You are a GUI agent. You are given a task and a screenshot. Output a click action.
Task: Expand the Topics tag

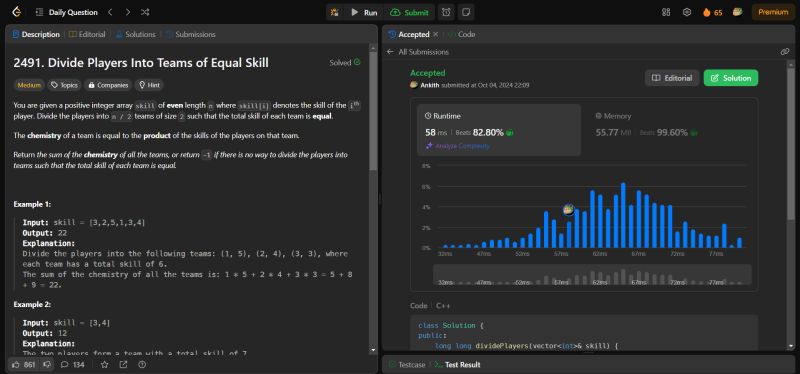(x=64, y=85)
